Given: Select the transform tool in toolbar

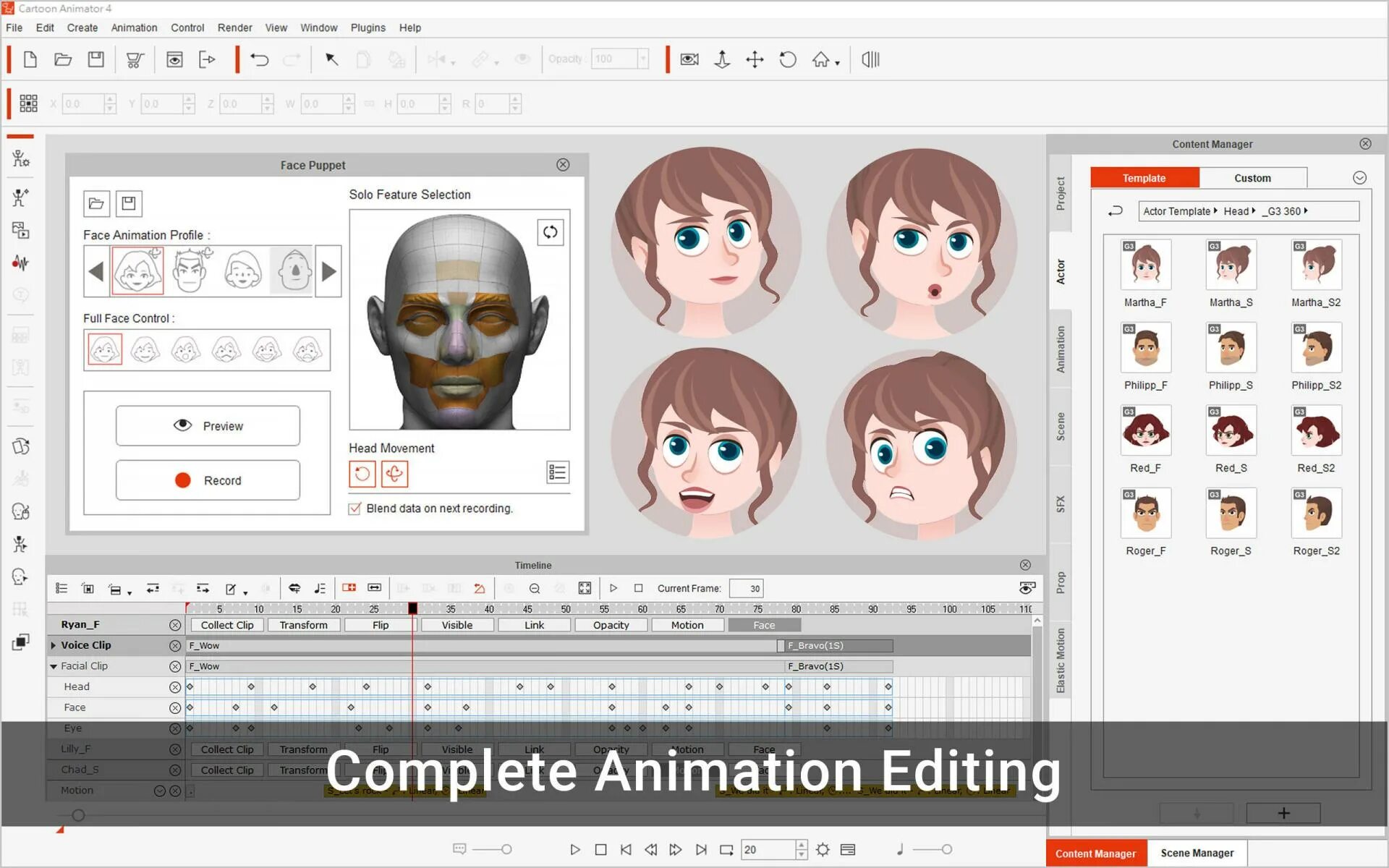Looking at the screenshot, I should click(754, 60).
